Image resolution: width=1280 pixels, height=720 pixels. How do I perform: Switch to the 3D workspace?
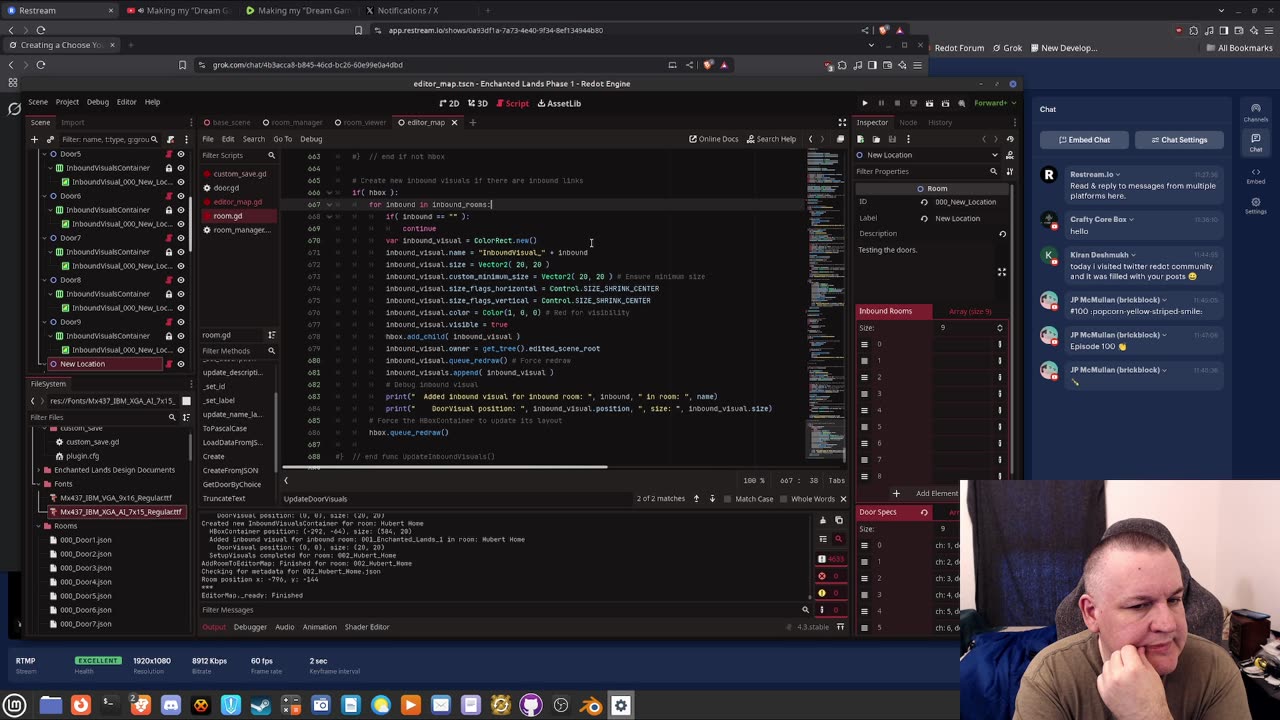[478, 103]
